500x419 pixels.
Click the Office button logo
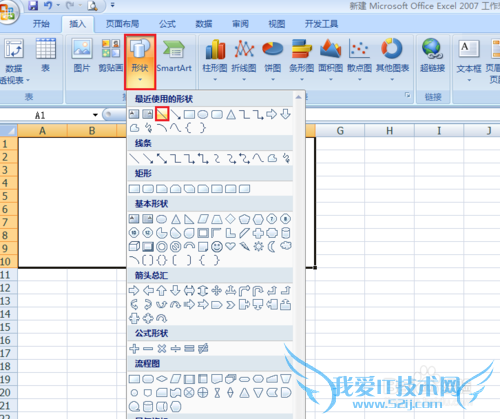[x=7, y=13]
